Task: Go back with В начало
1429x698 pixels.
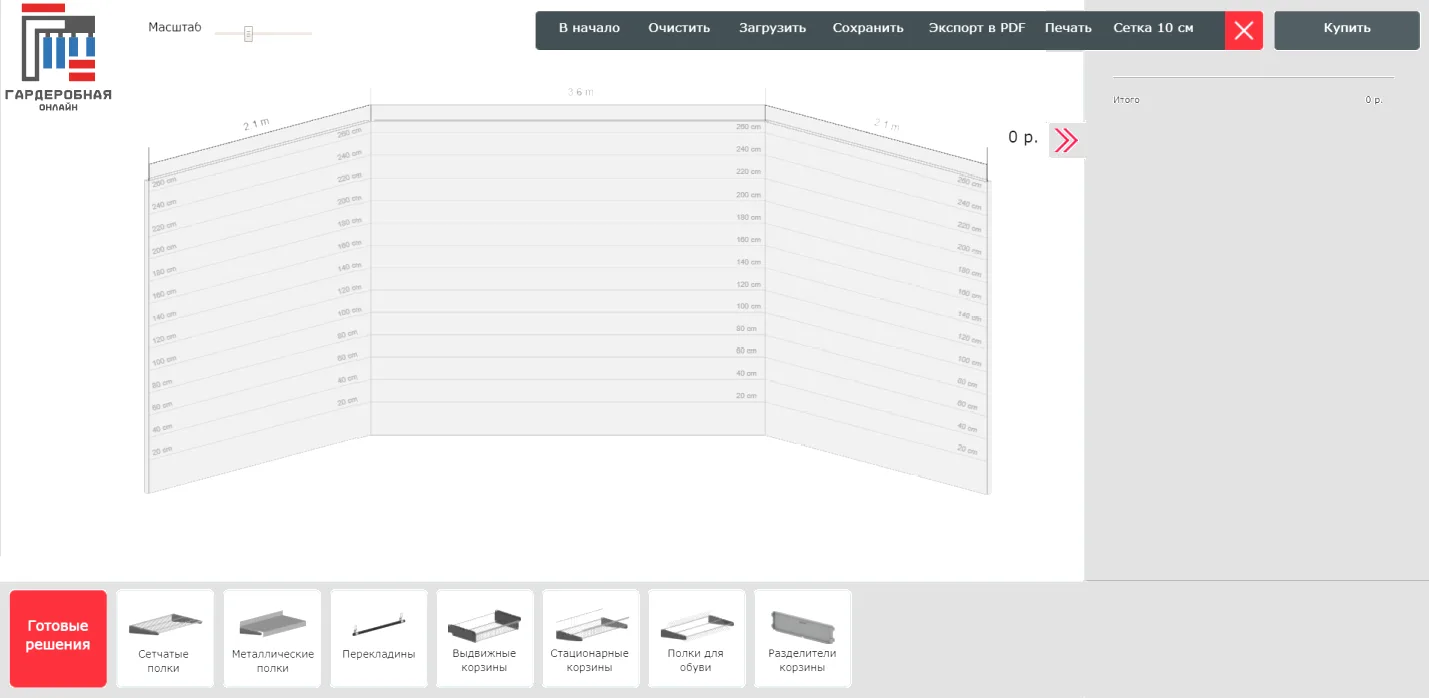Action: 589,28
